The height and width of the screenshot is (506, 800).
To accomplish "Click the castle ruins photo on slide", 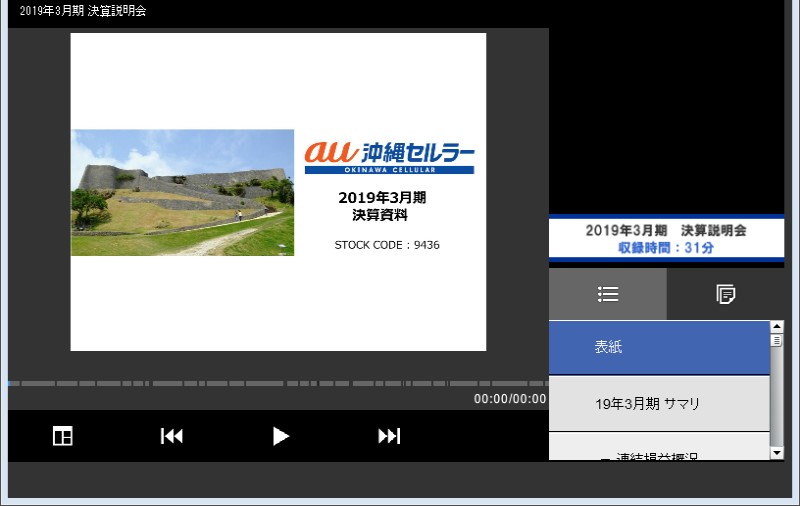I will point(183,192).
